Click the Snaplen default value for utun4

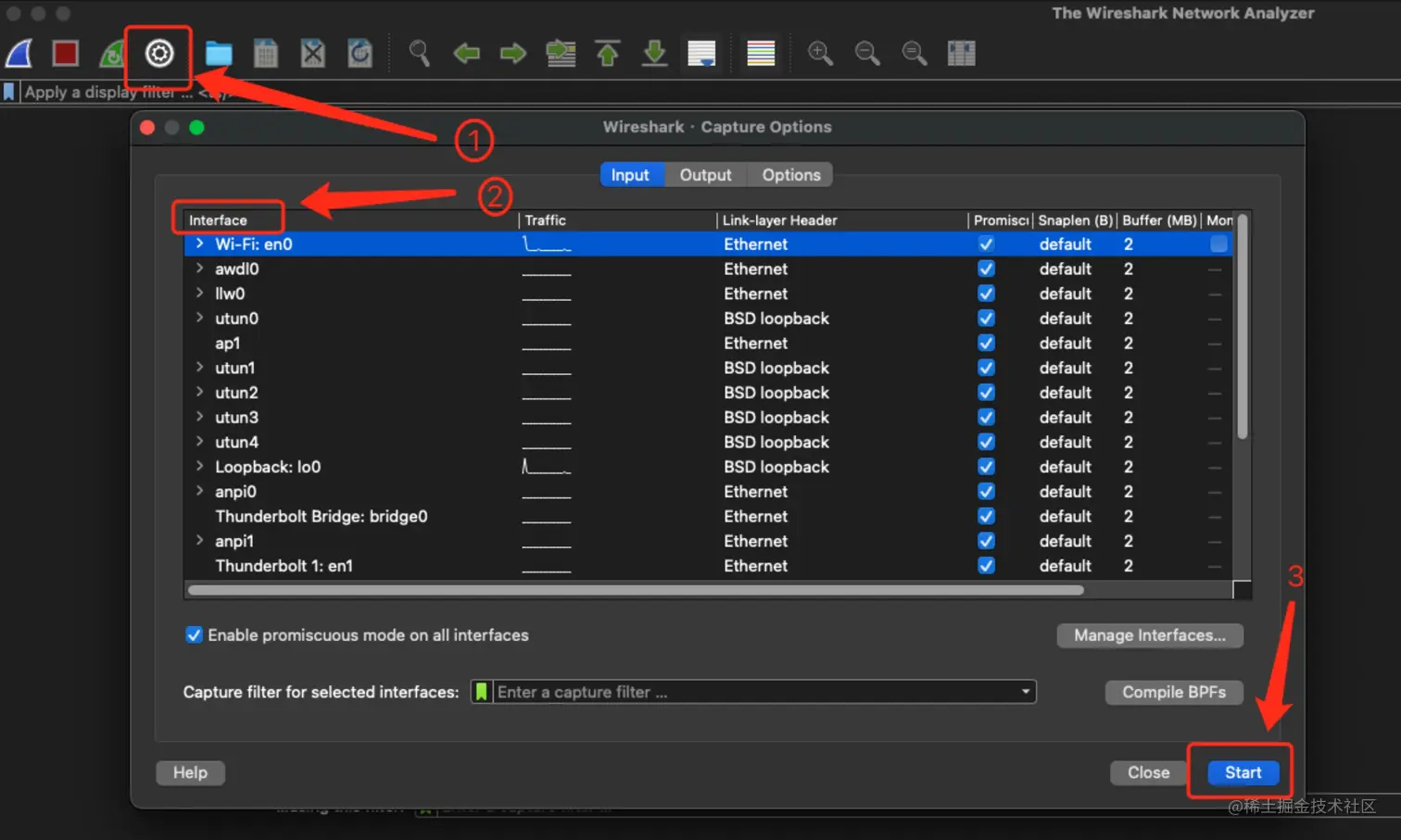(x=1065, y=442)
